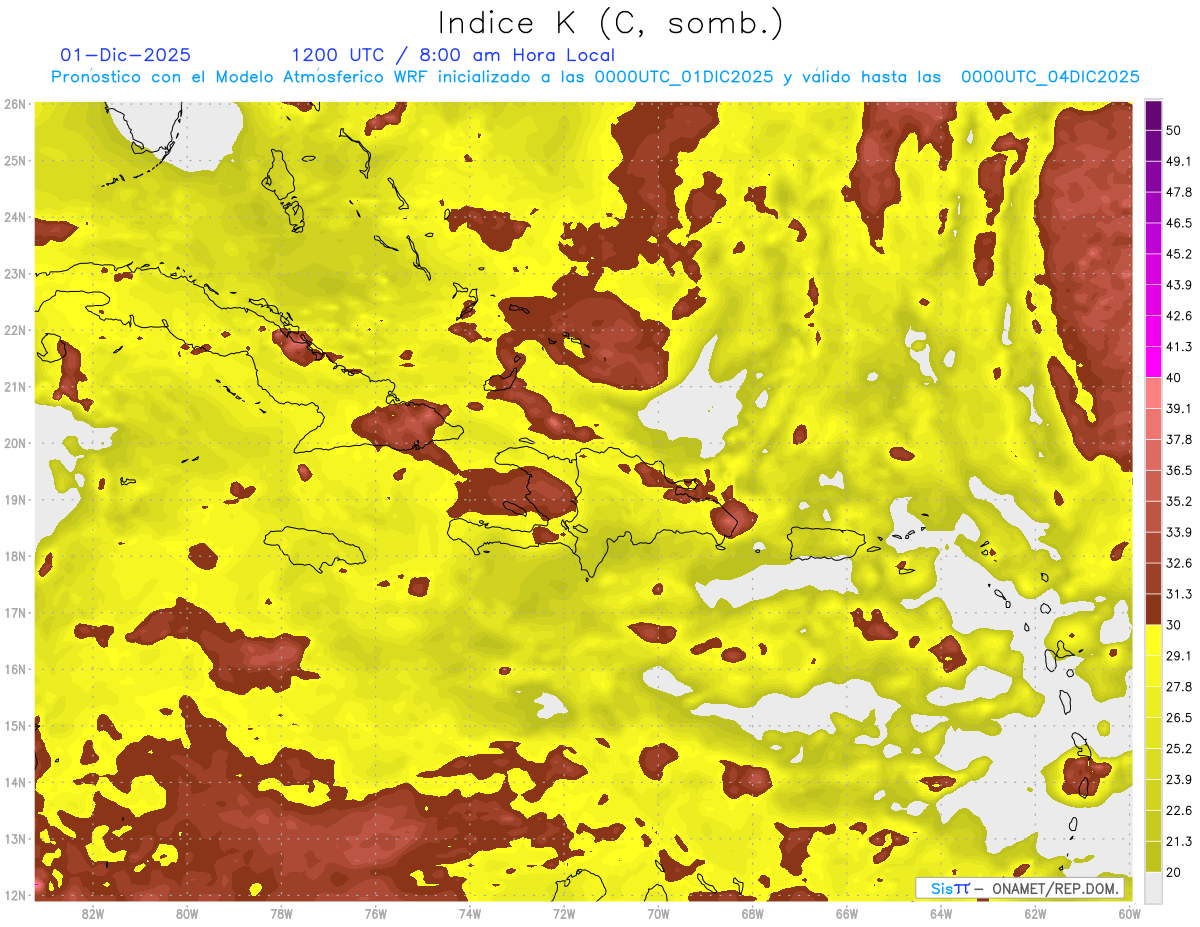Click the colorbar value 37.8
Viewport: 1200px width, 927px height.
[1179, 439]
